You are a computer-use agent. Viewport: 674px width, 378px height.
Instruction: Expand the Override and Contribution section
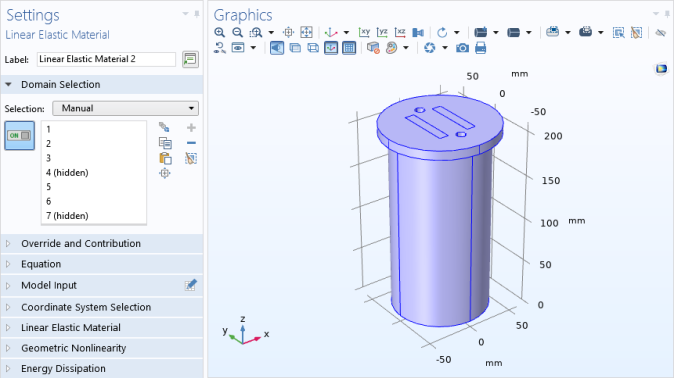click(x=8, y=243)
